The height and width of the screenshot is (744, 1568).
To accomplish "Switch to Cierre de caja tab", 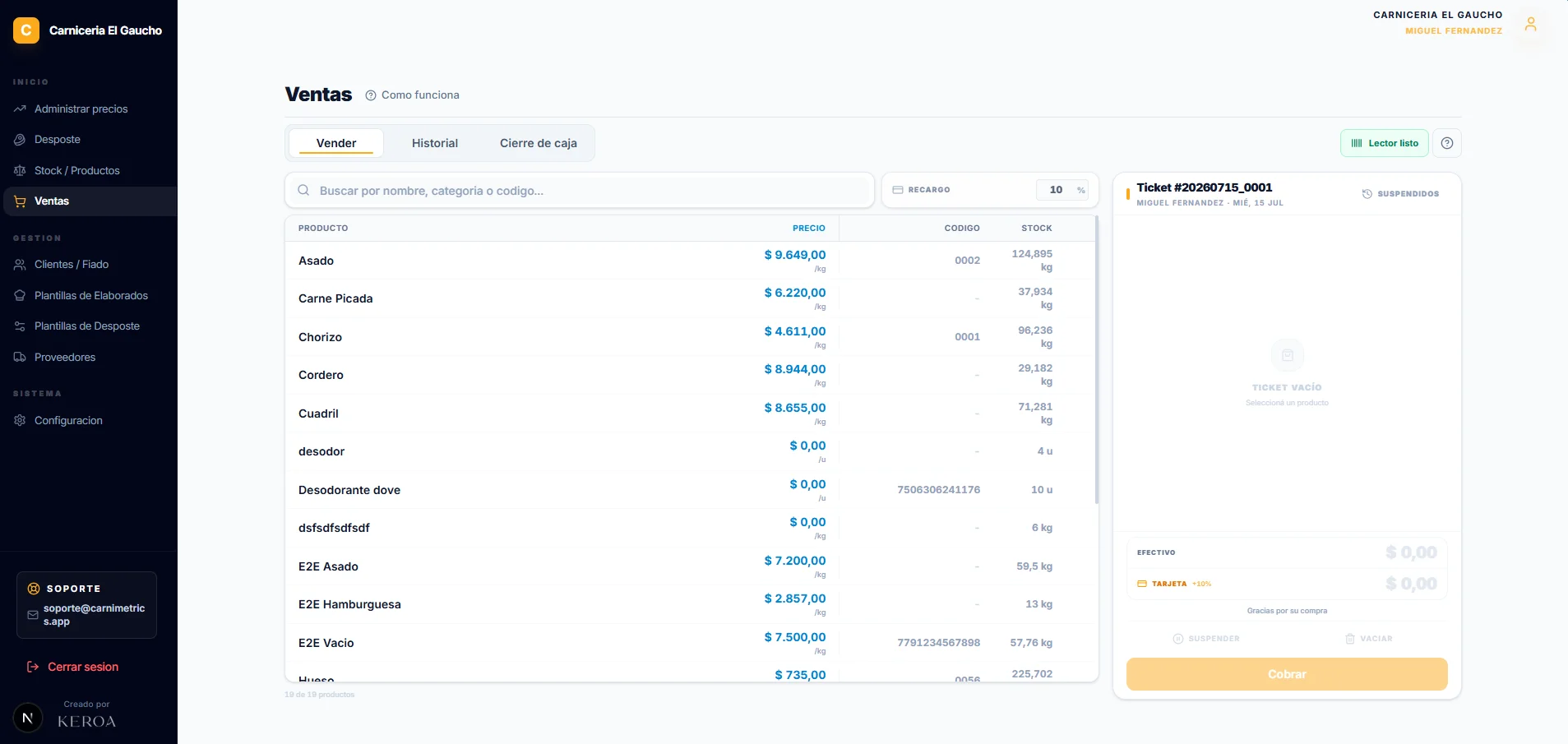I will pos(539,143).
